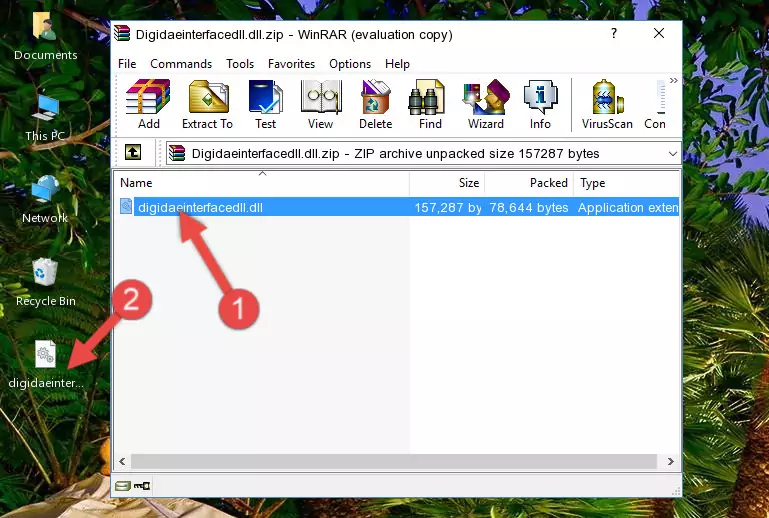Click the Delete toolbar icon
The height and width of the screenshot is (518, 769).
point(375,104)
